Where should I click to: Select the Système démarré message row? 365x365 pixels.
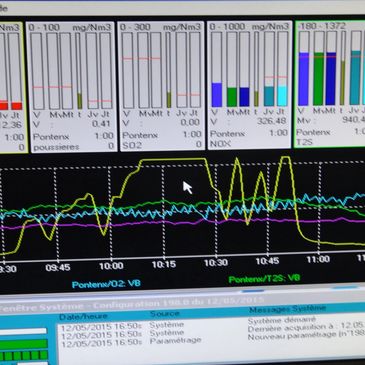[x=283, y=320]
